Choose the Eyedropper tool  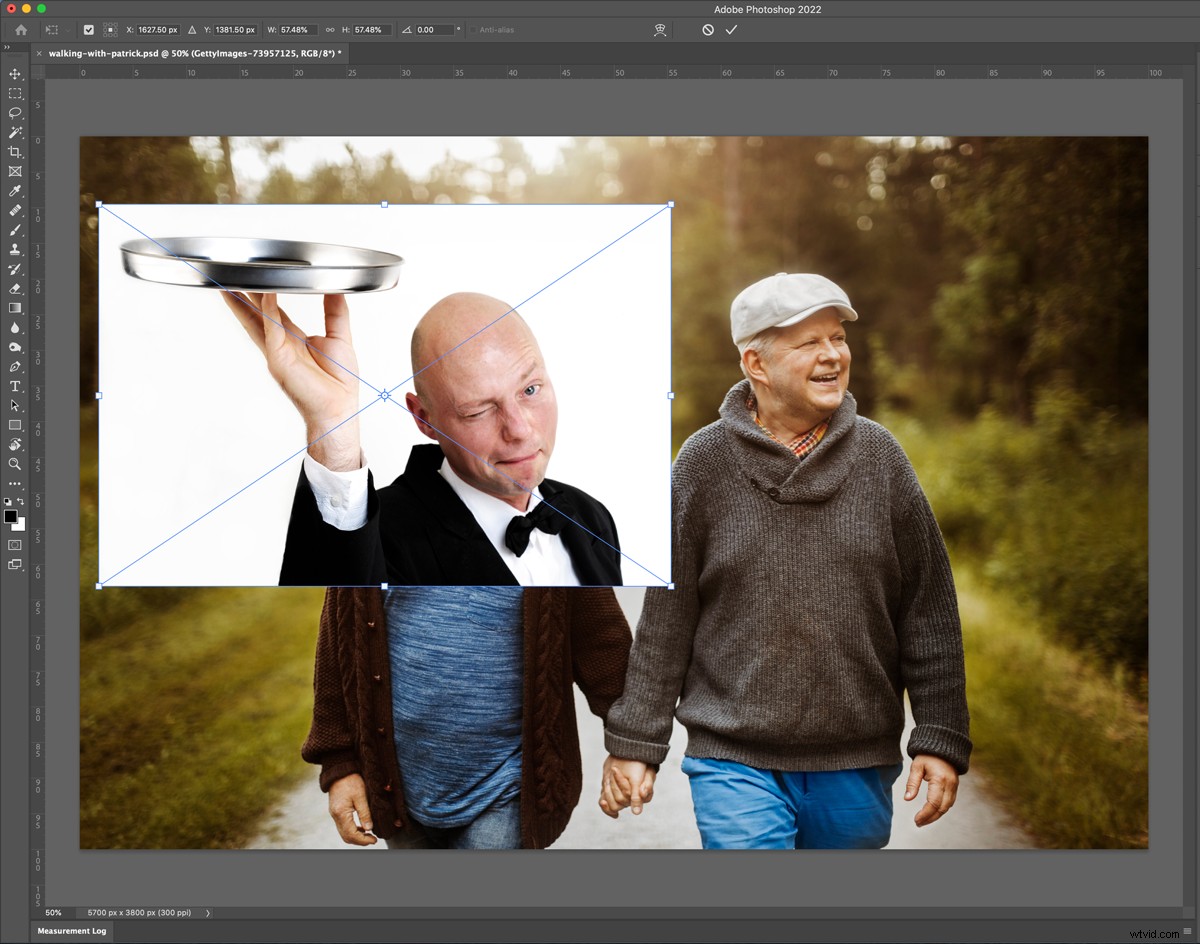(x=15, y=191)
